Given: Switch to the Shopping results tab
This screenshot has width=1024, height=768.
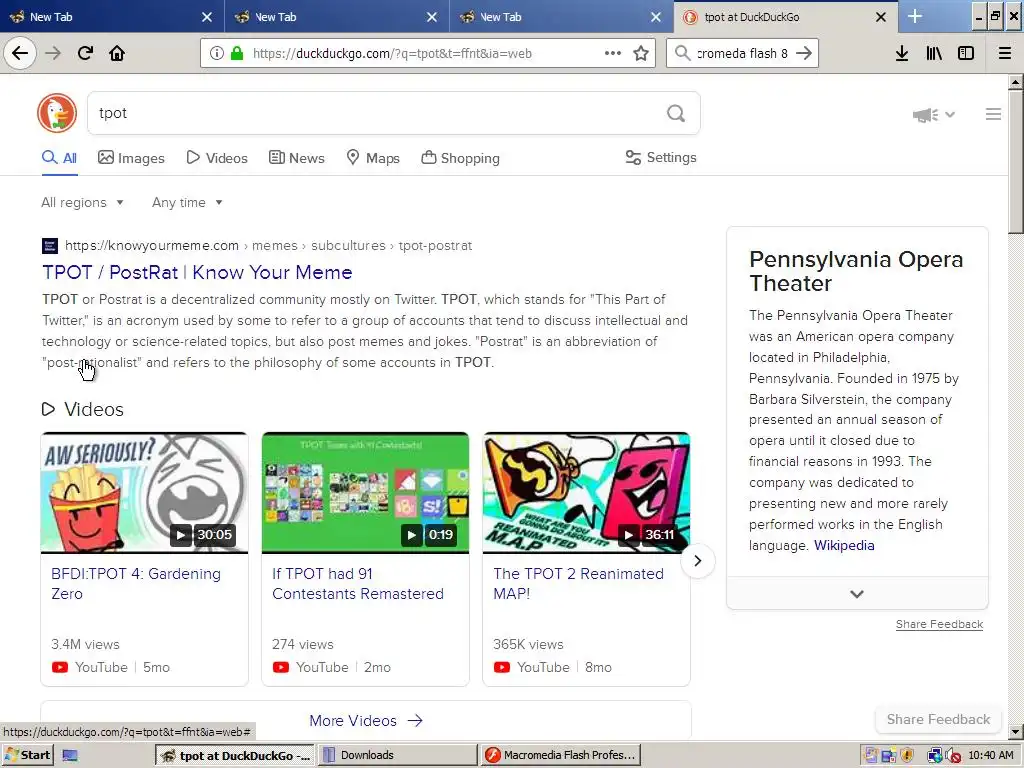Looking at the screenshot, I should point(460,158).
